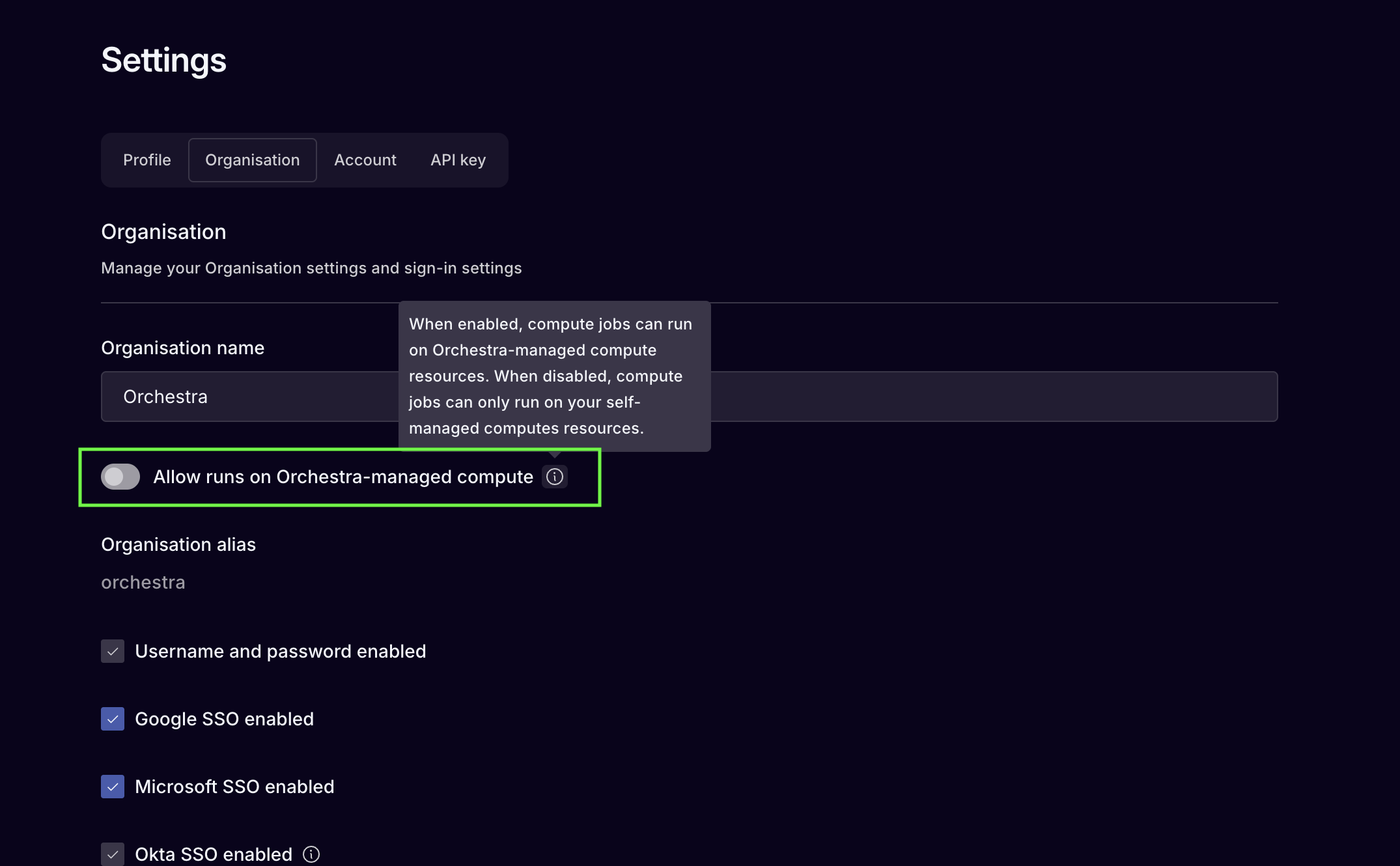Viewport: 1400px width, 866px height.
Task: Select the Organisation tab
Action: coord(253,160)
